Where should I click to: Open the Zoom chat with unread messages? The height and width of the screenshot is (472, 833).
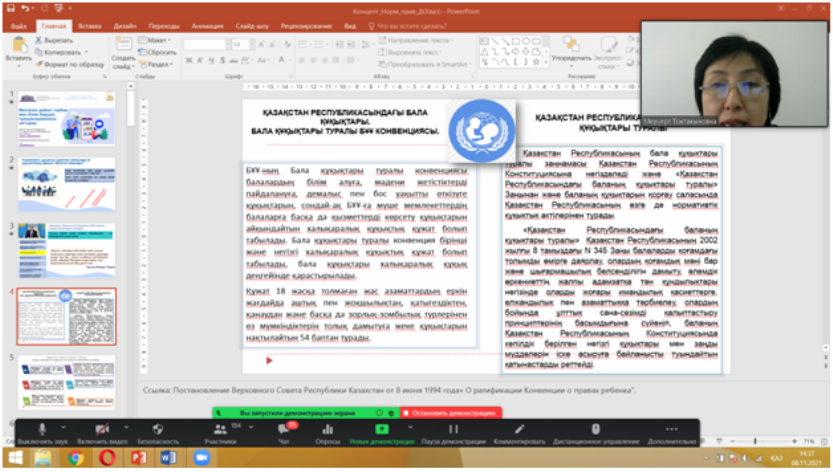(x=283, y=428)
